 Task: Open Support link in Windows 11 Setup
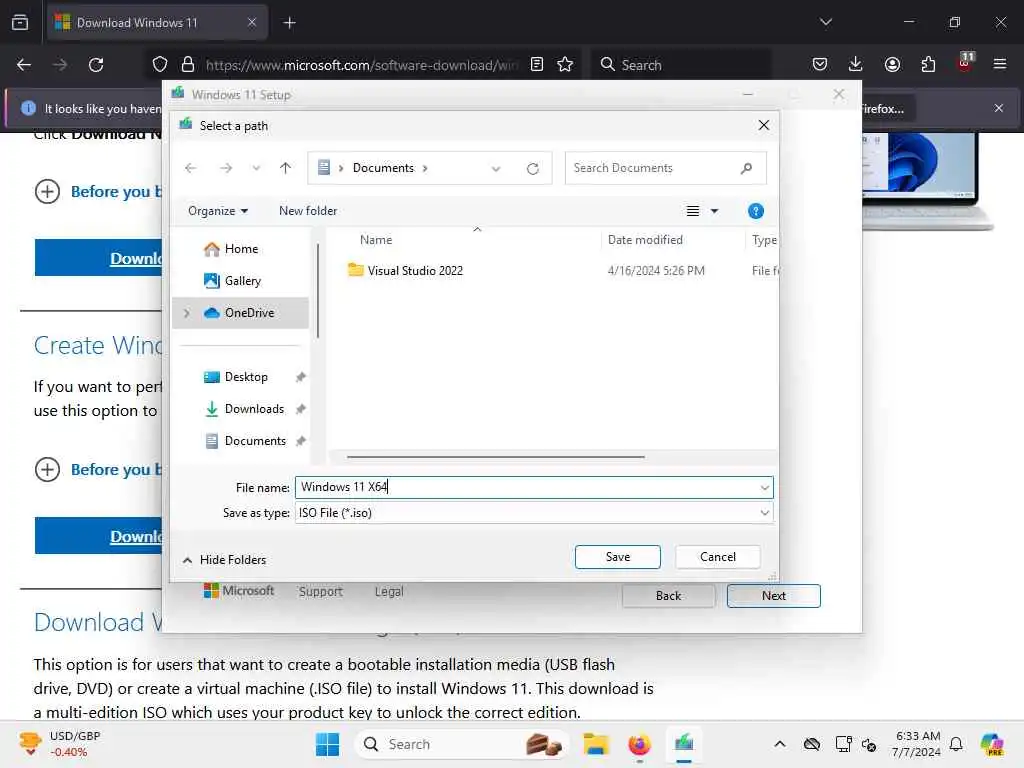(x=321, y=592)
